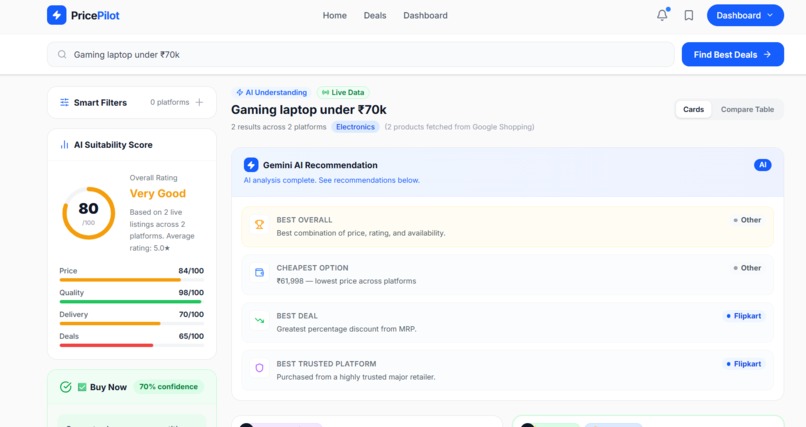The height and width of the screenshot is (427, 806).
Task: Click 'Greatest percentage discount from MRP.' text
Action: (346, 329)
